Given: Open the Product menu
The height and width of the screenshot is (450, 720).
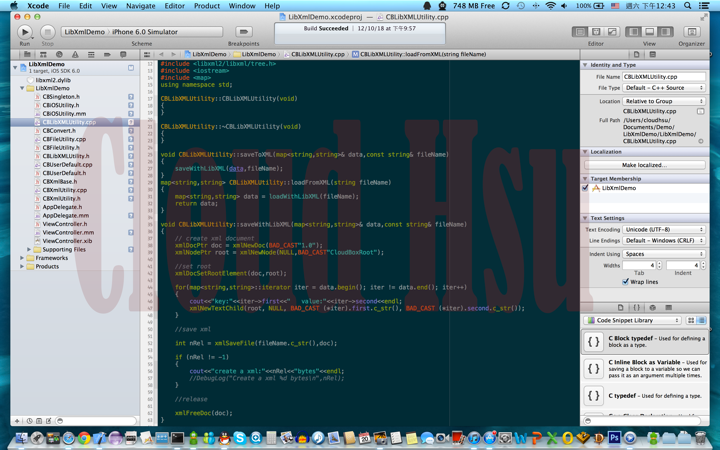Looking at the screenshot, I should tap(207, 6).
